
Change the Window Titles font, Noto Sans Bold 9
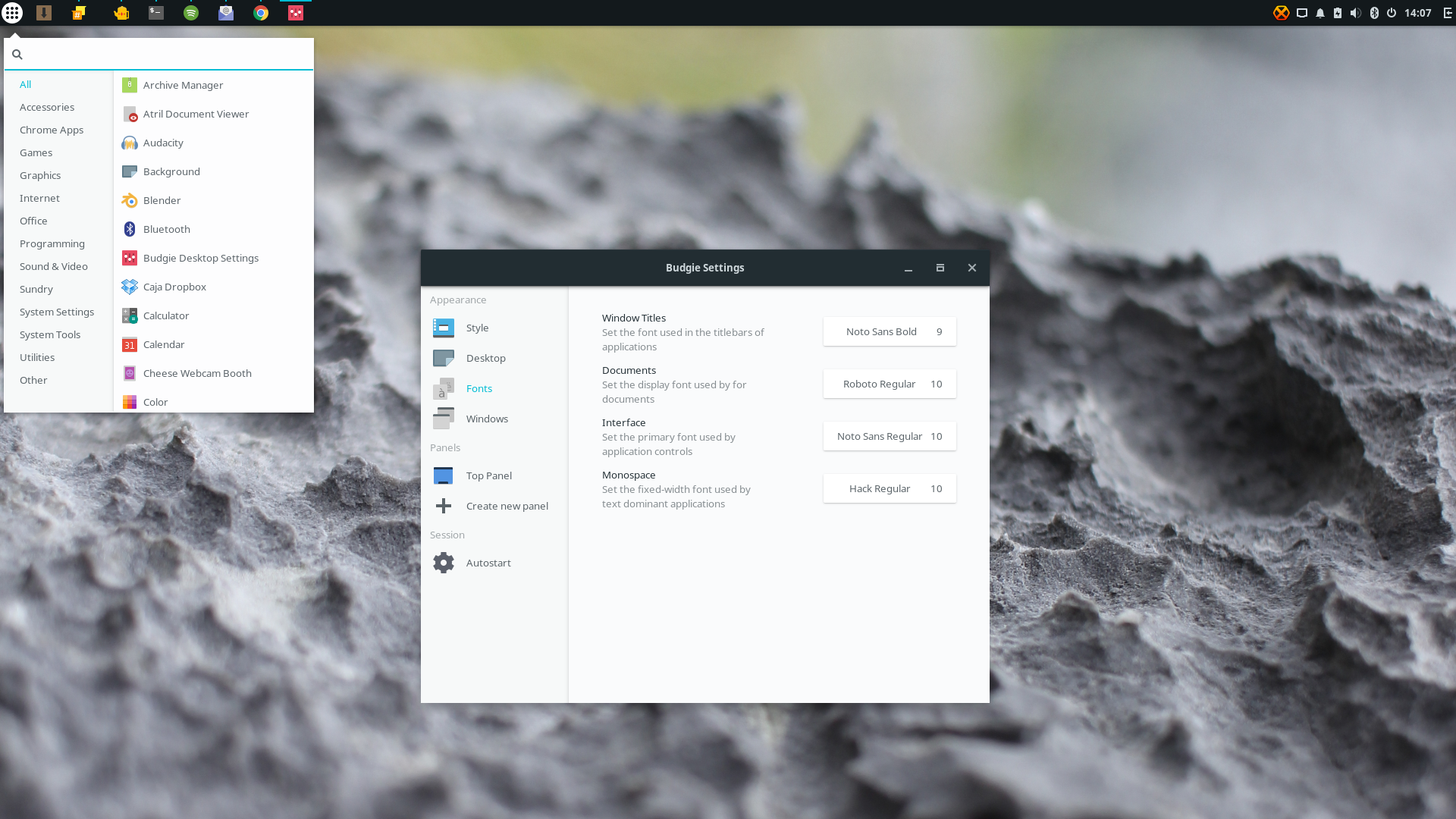click(x=890, y=331)
